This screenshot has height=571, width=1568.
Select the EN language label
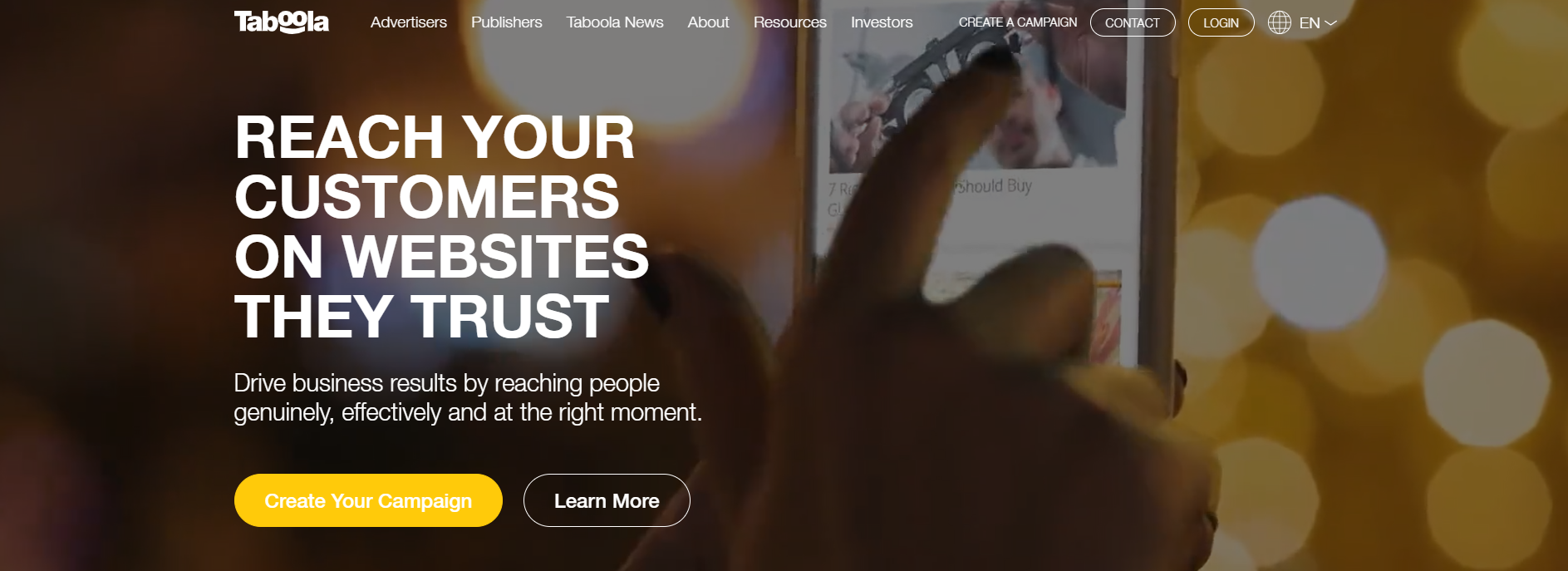coord(1310,23)
